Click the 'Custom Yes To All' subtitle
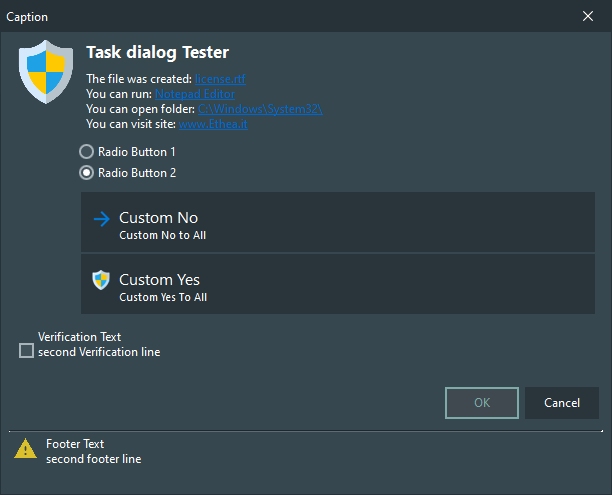This screenshot has width=612, height=495. (163, 297)
